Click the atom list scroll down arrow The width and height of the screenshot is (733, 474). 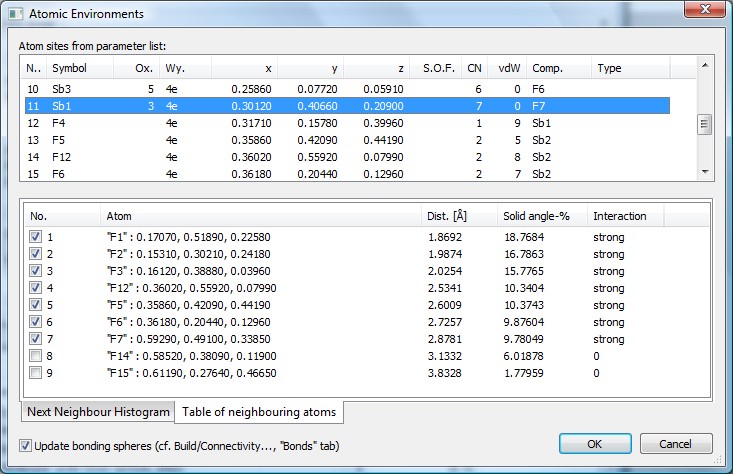(705, 172)
